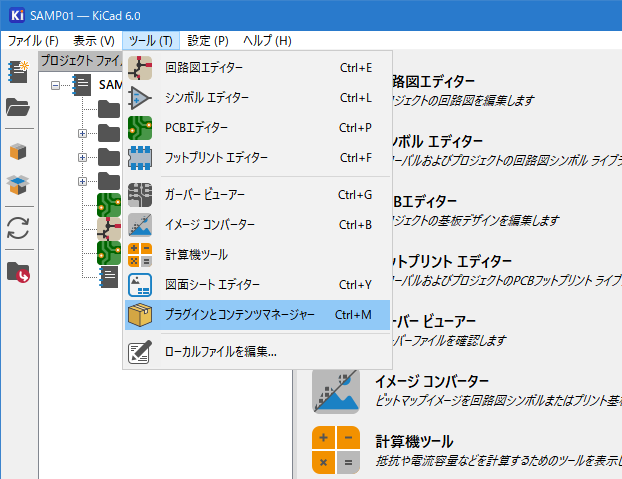Click the gray Gerber viewer icon
Image resolution: width=622 pixels, height=479 pixels.
tap(140, 195)
